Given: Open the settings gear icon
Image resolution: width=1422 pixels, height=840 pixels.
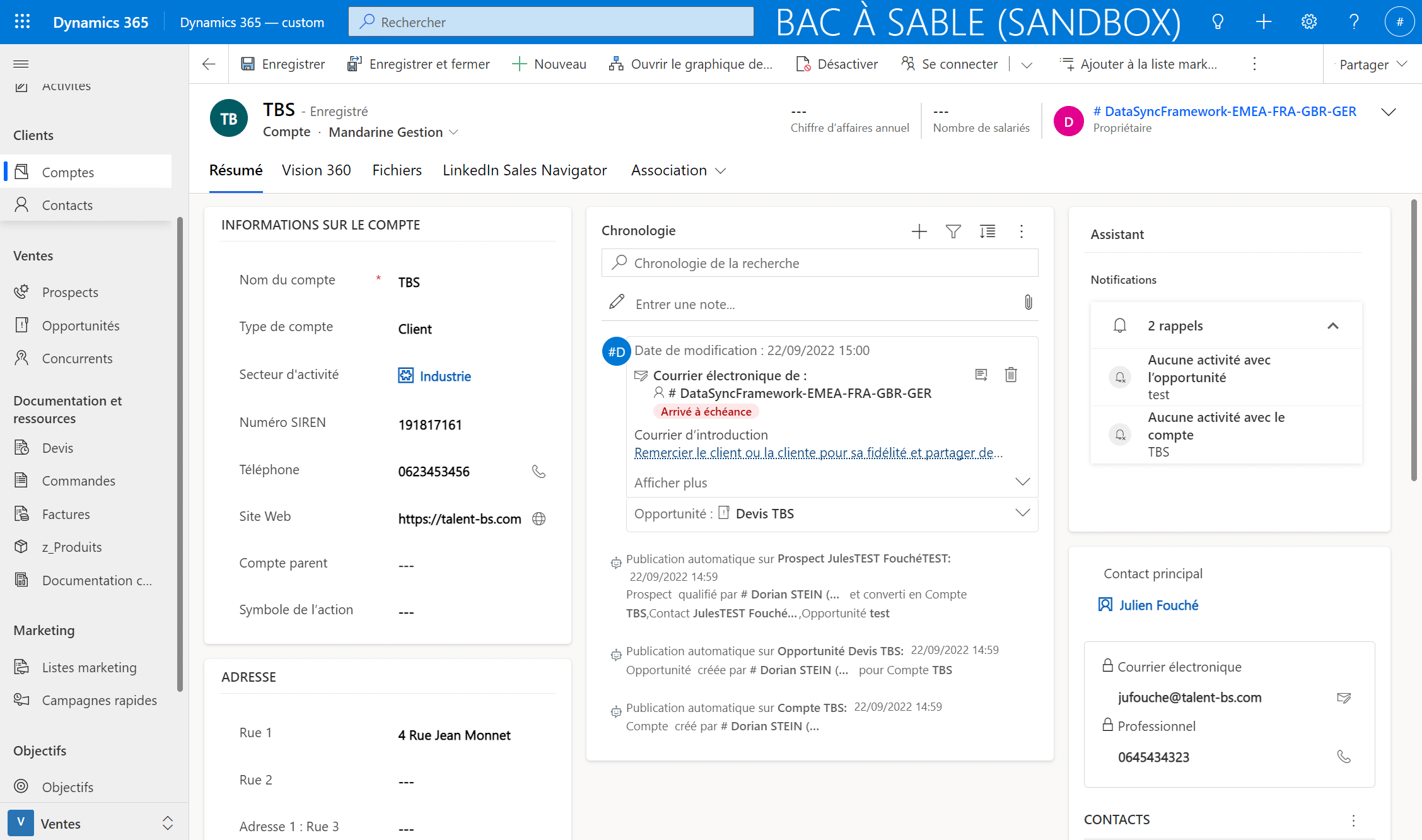Looking at the screenshot, I should click(x=1309, y=22).
